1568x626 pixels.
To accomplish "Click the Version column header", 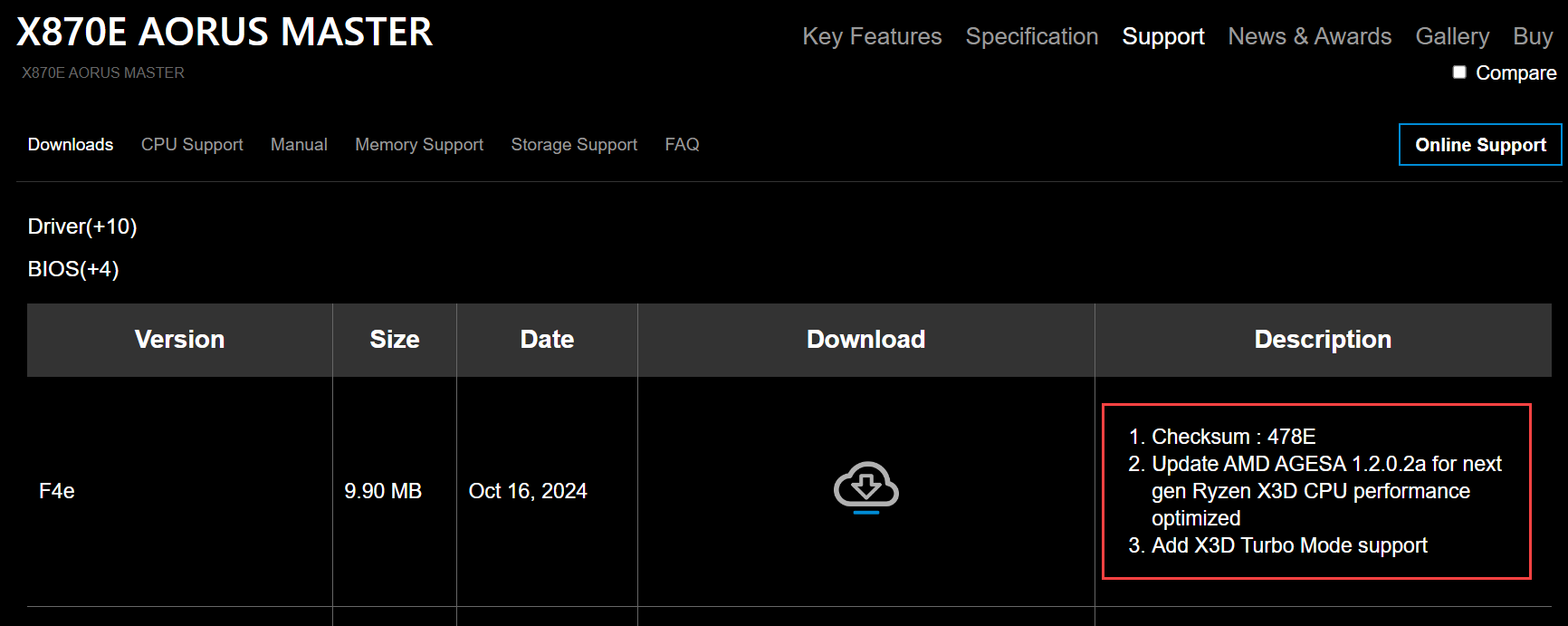I will click(179, 340).
